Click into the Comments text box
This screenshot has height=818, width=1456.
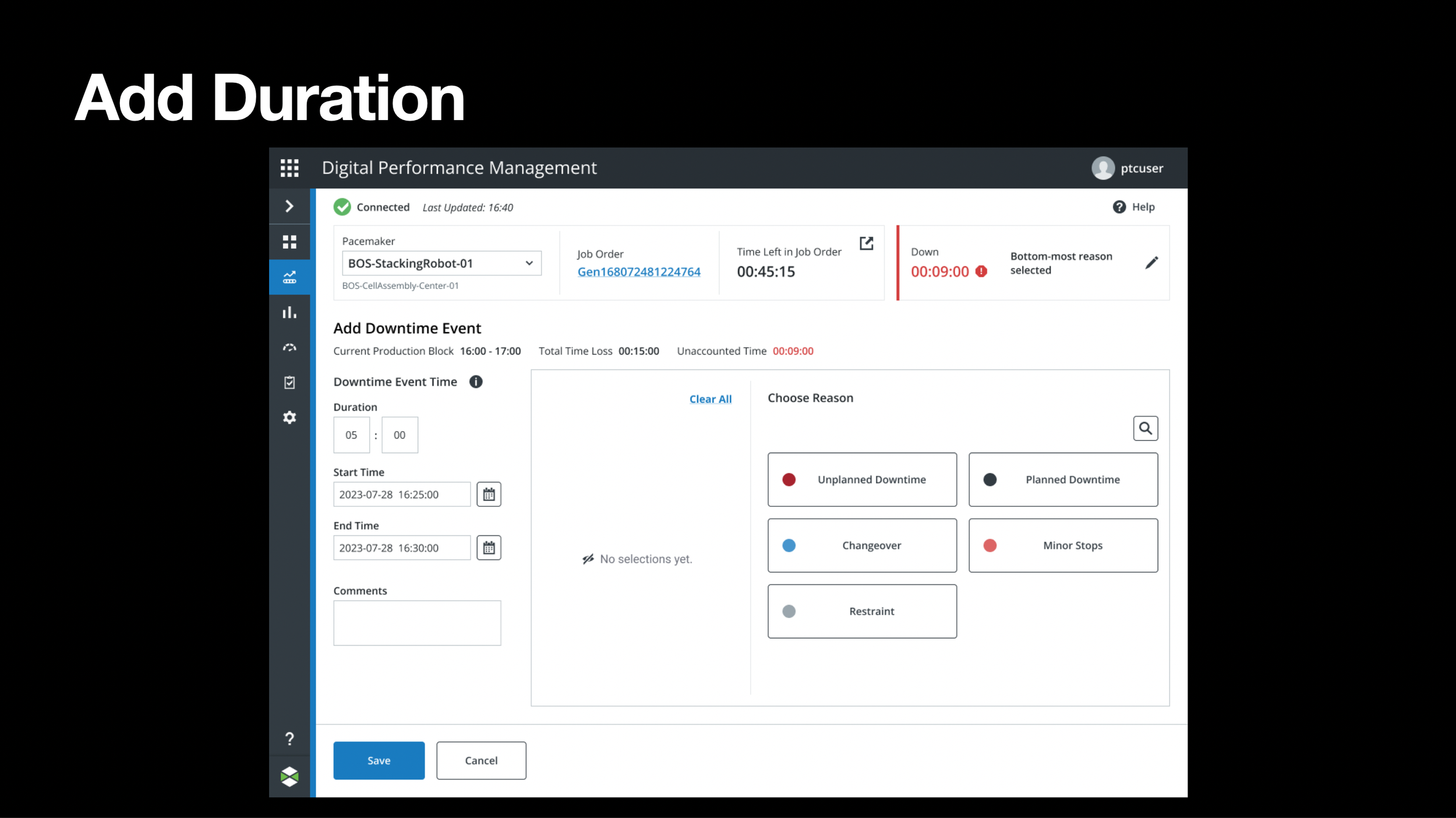tap(417, 623)
